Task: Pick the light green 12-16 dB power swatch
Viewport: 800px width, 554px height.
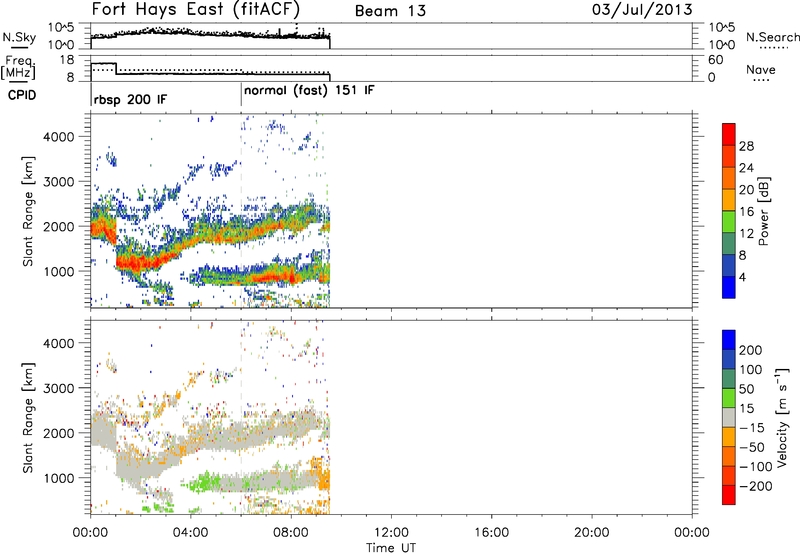Action: (x=729, y=221)
